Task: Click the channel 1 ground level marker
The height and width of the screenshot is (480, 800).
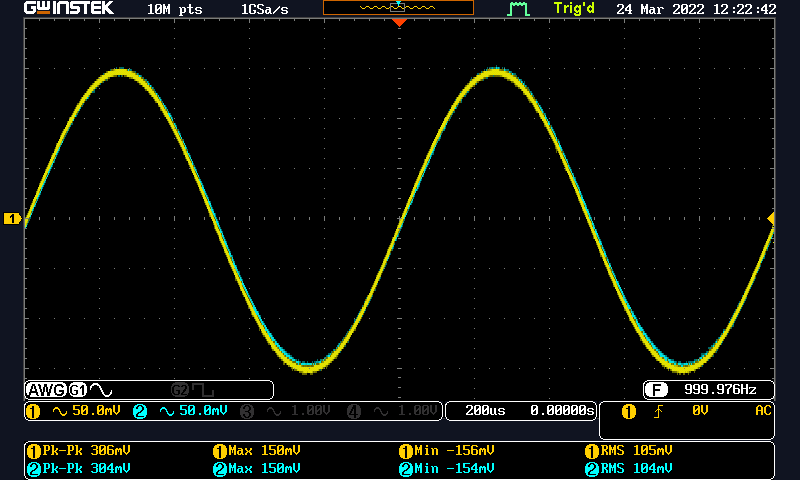Action: pyautogui.click(x=12, y=219)
